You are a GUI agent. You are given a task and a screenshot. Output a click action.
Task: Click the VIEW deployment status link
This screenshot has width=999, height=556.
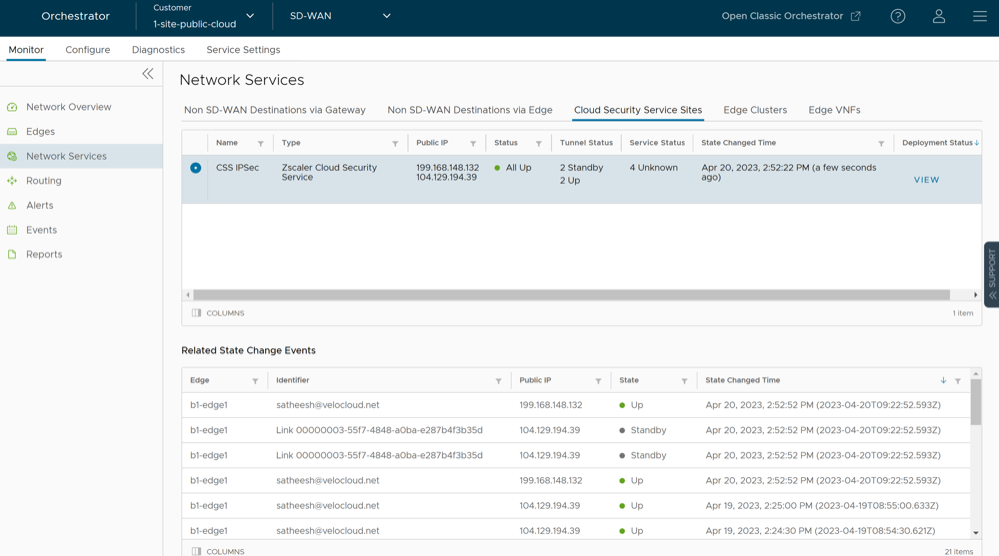(926, 180)
